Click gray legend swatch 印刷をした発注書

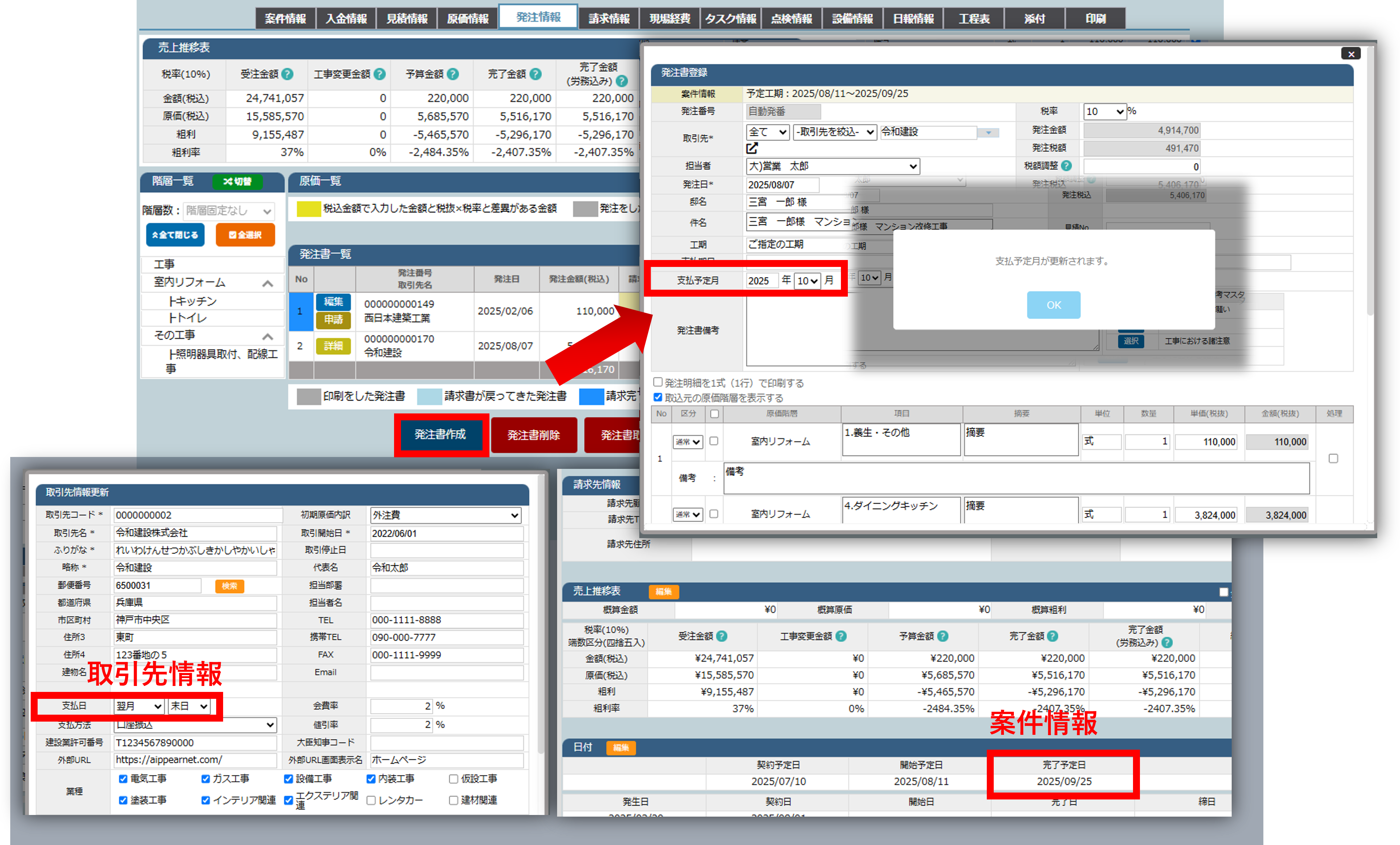pos(309,396)
